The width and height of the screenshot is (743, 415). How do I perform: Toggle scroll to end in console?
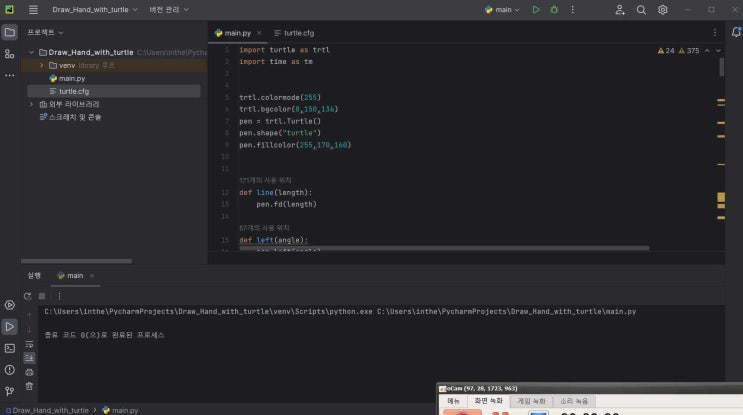pyautogui.click(x=29, y=358)
